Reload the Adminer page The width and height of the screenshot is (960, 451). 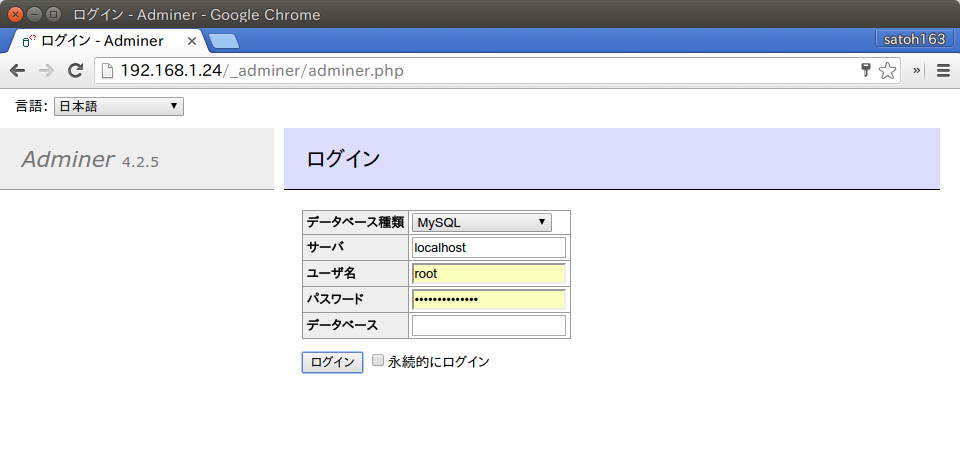[75, 70]
